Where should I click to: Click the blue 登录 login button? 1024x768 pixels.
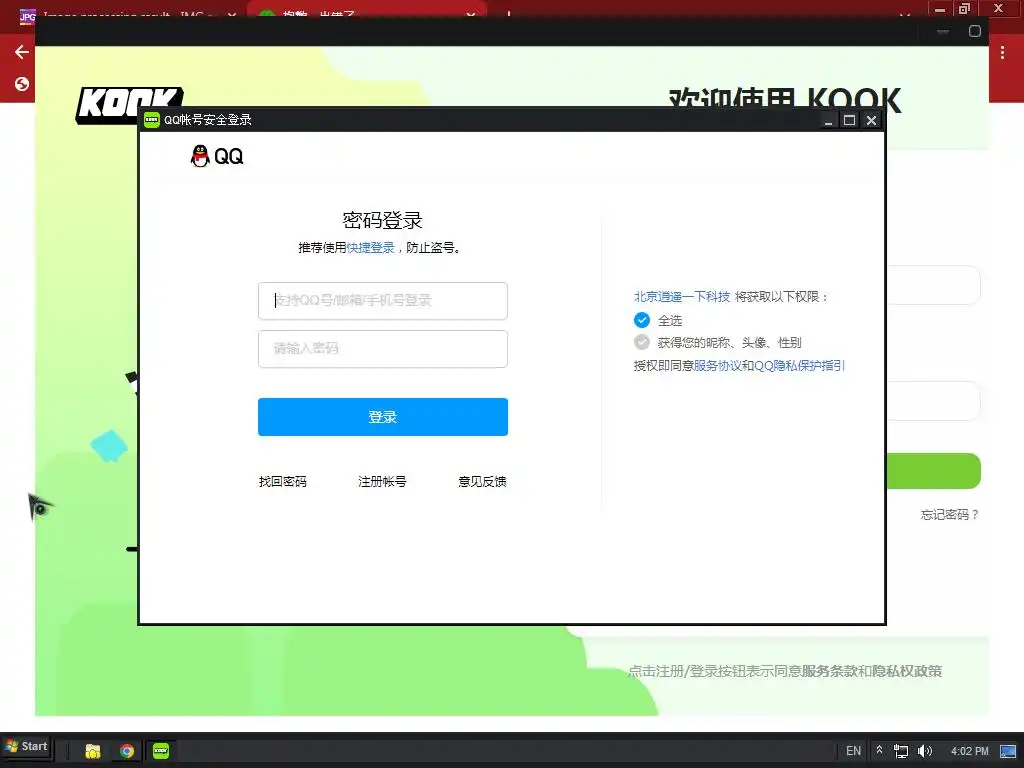(383, 417)
